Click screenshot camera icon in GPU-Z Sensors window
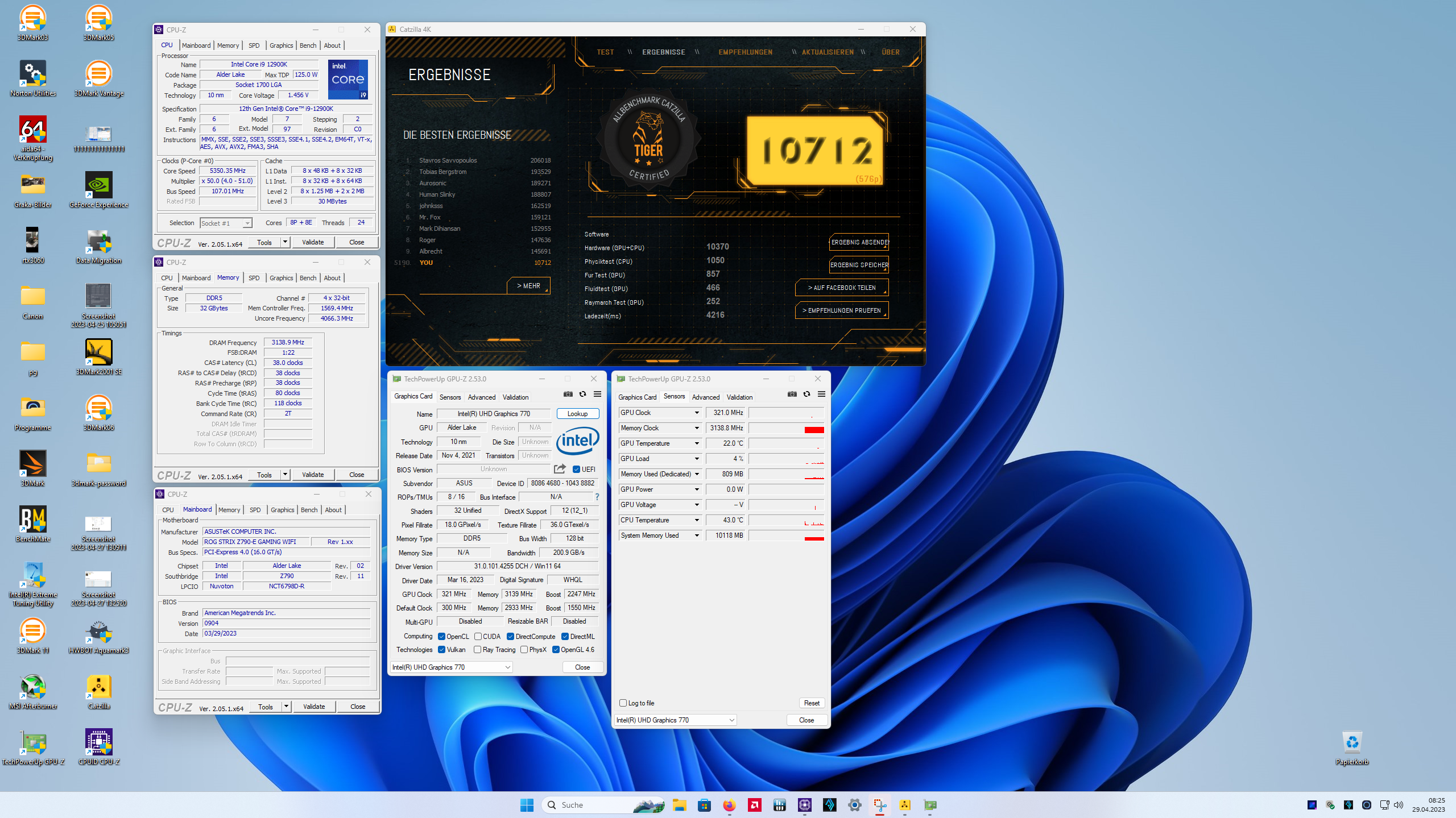 792,394
